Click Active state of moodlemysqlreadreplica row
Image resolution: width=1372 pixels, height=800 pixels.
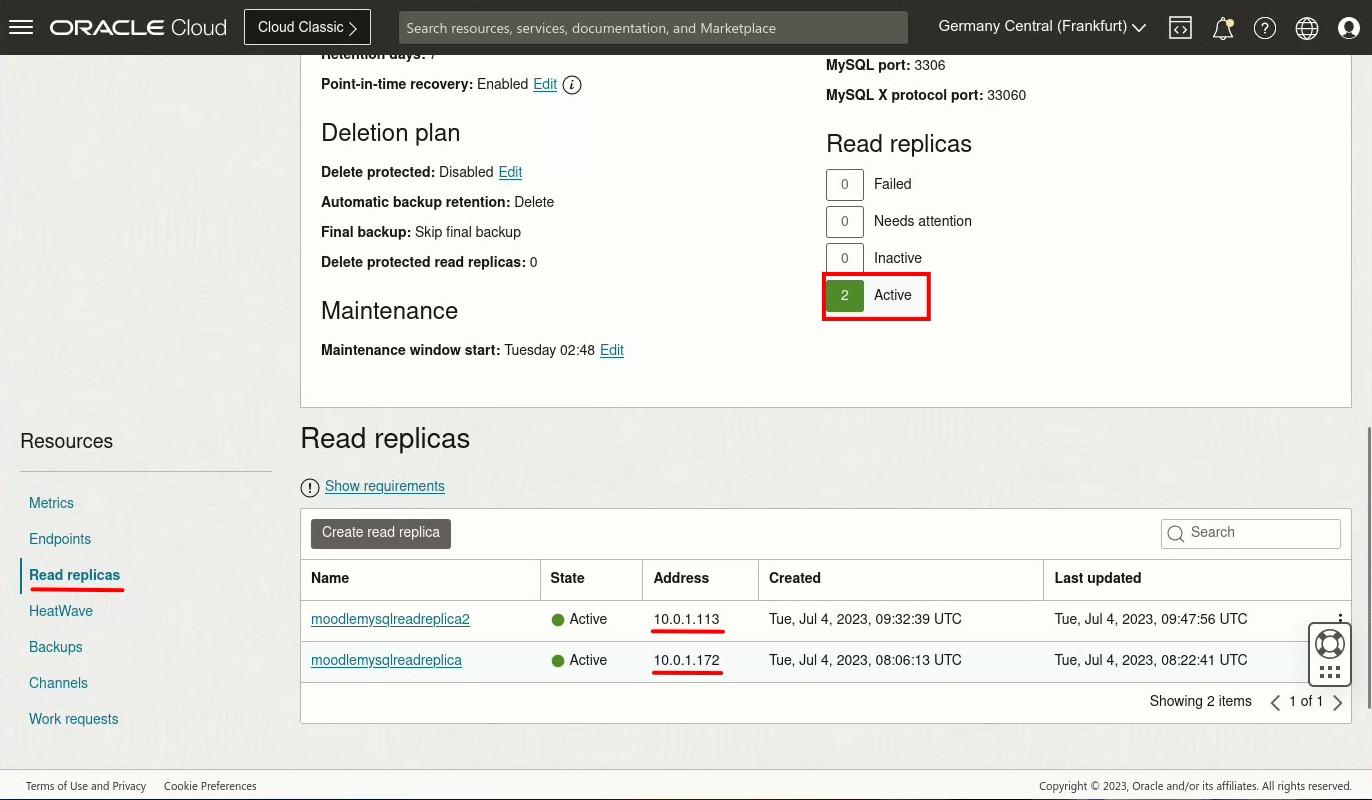[579, 660]
